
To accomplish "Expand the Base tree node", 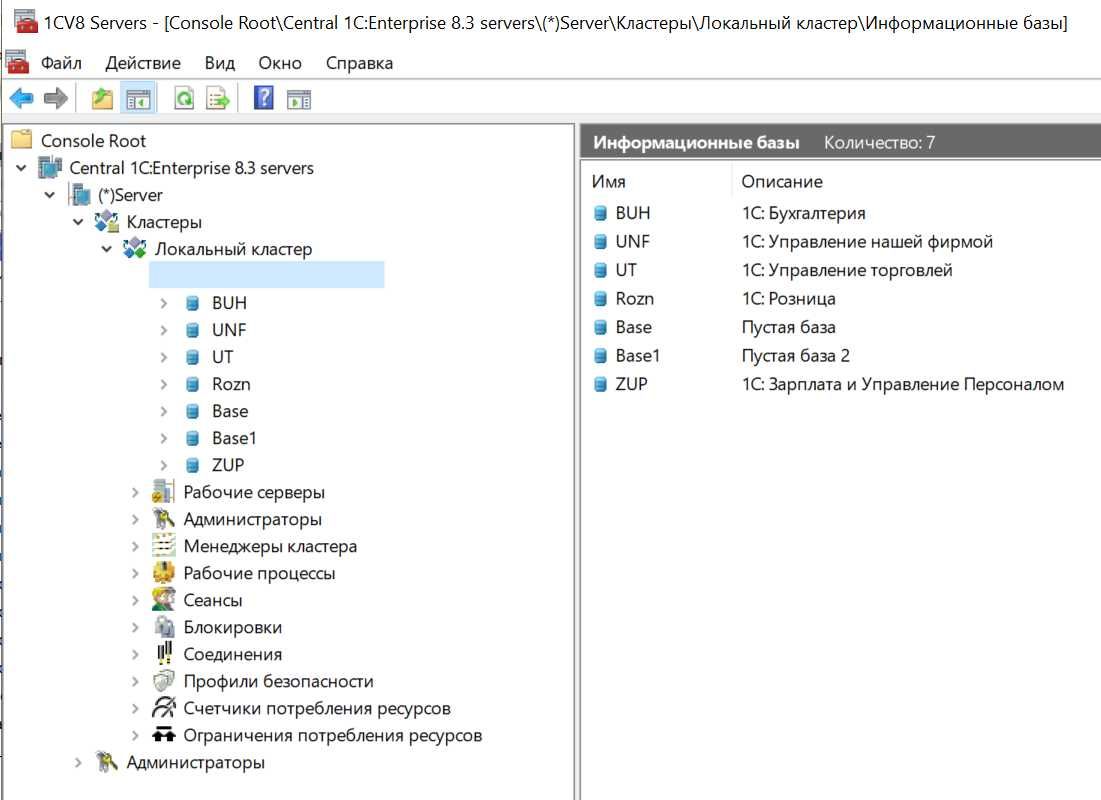I will click(164, 411).
